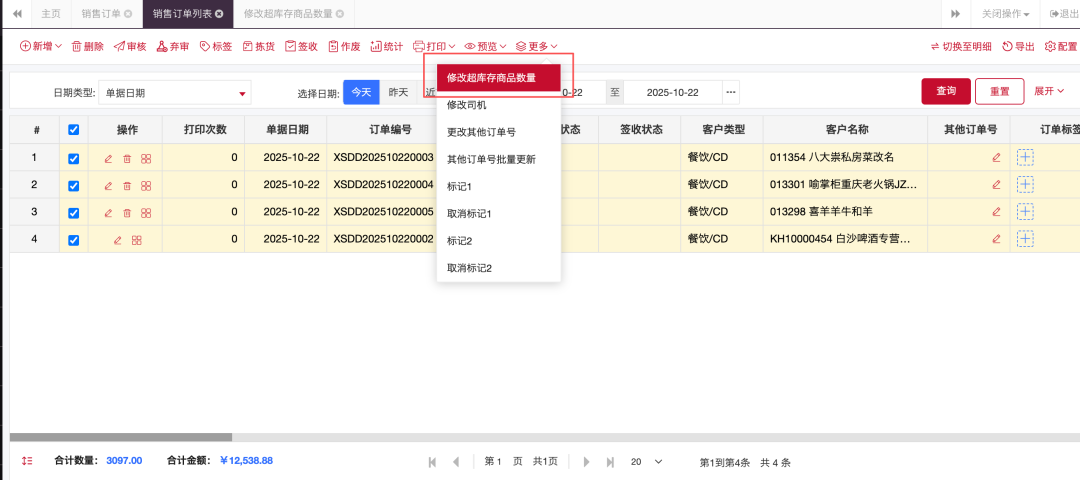Click the edit pencil icon in row 1
1080x480 pixels.
point(109,158)
